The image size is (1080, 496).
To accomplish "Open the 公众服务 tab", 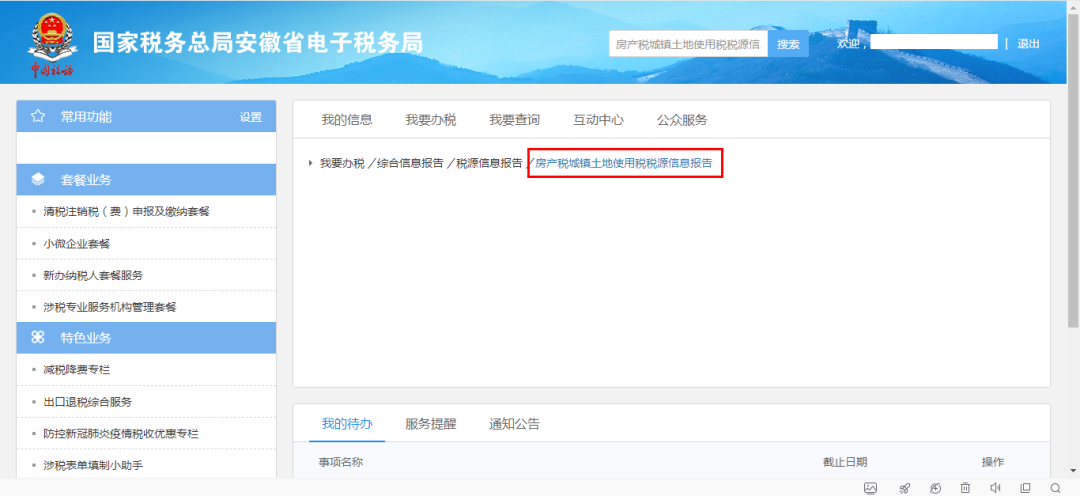I will pos(682,120).
